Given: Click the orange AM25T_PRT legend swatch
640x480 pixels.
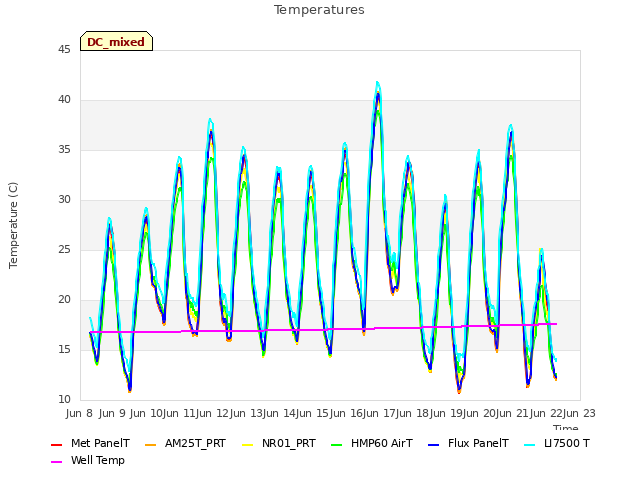Looking at the screenshot, I should tap(151, 444).
